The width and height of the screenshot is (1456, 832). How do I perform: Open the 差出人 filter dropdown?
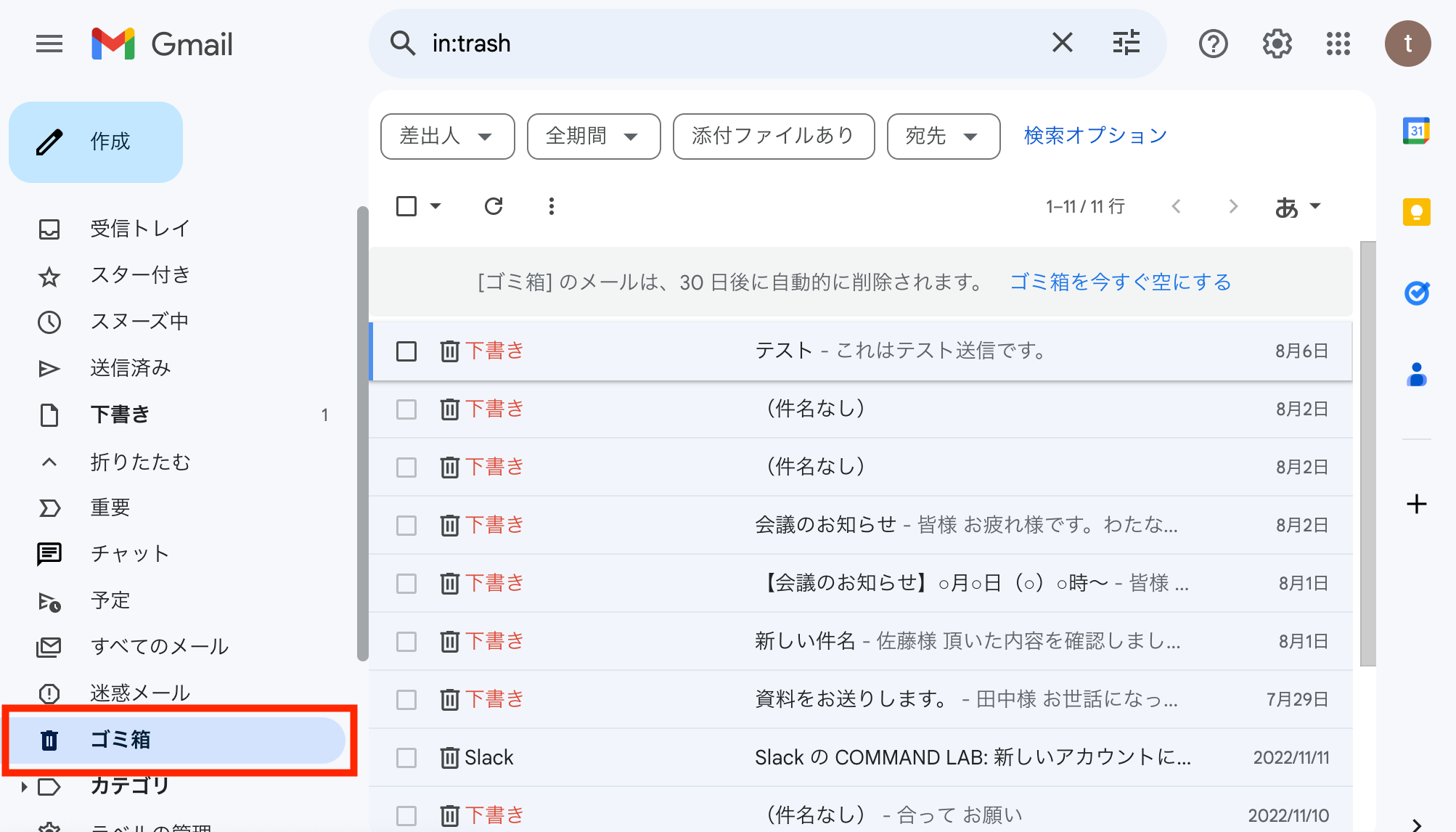[x=447, y=136]
